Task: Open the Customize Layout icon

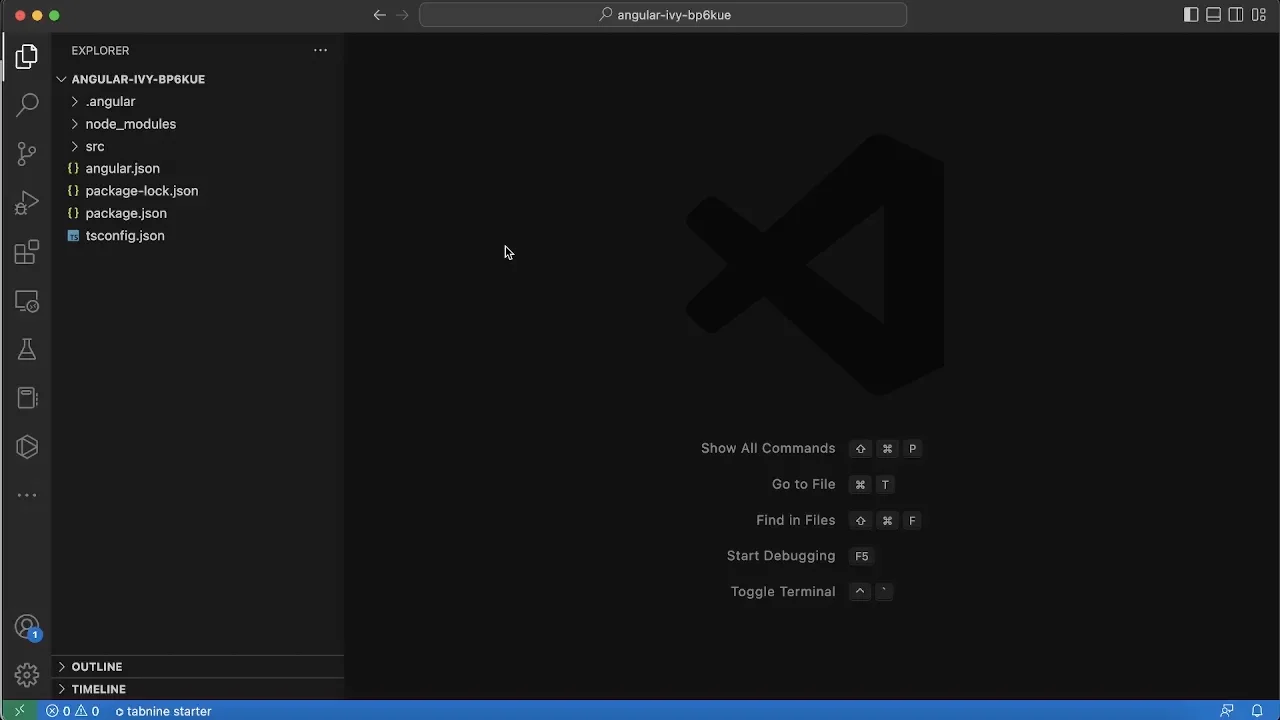Action: (x=1259, y=15)
